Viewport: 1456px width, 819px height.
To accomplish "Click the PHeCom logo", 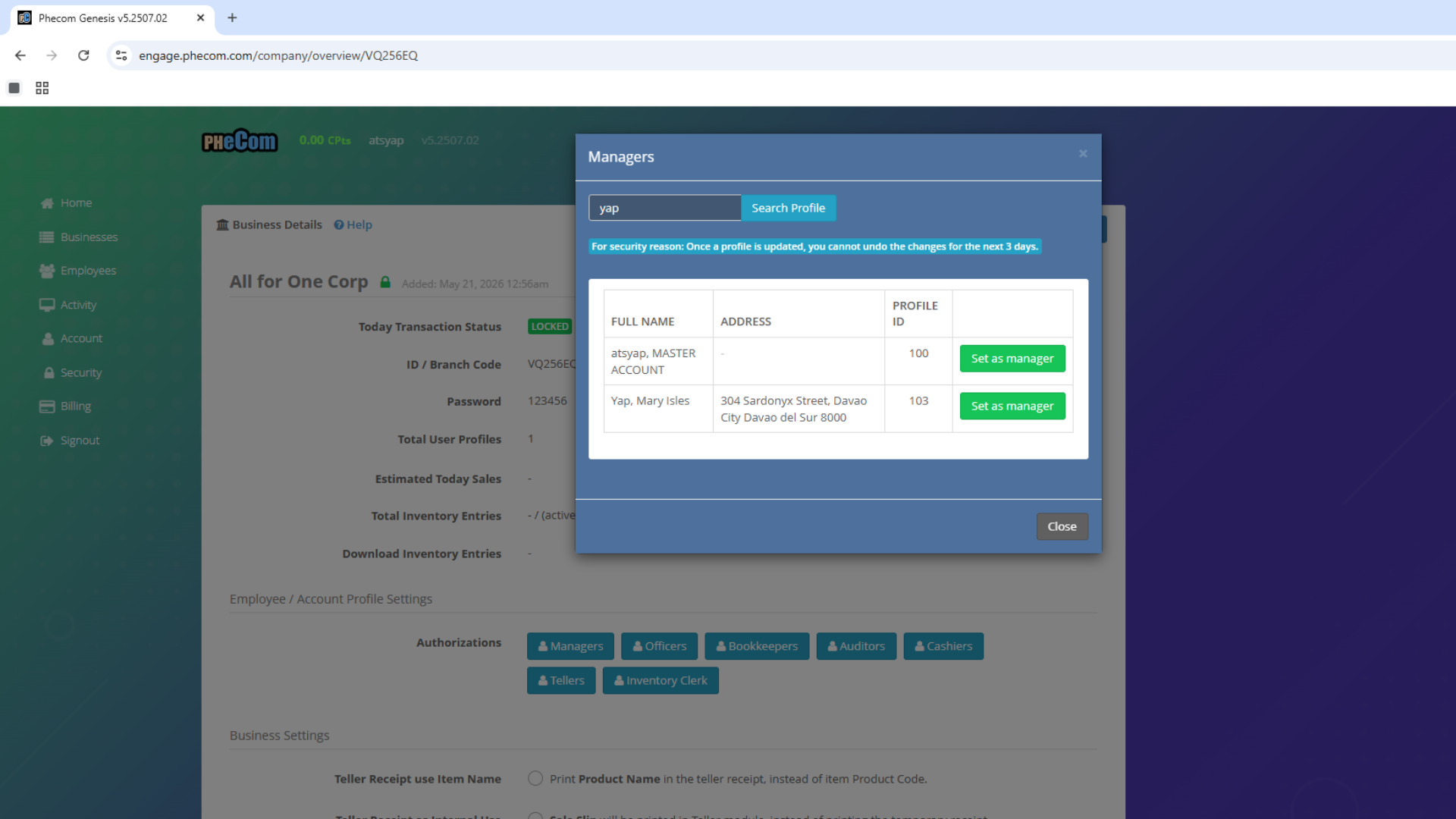I will (x=240, y=140).
